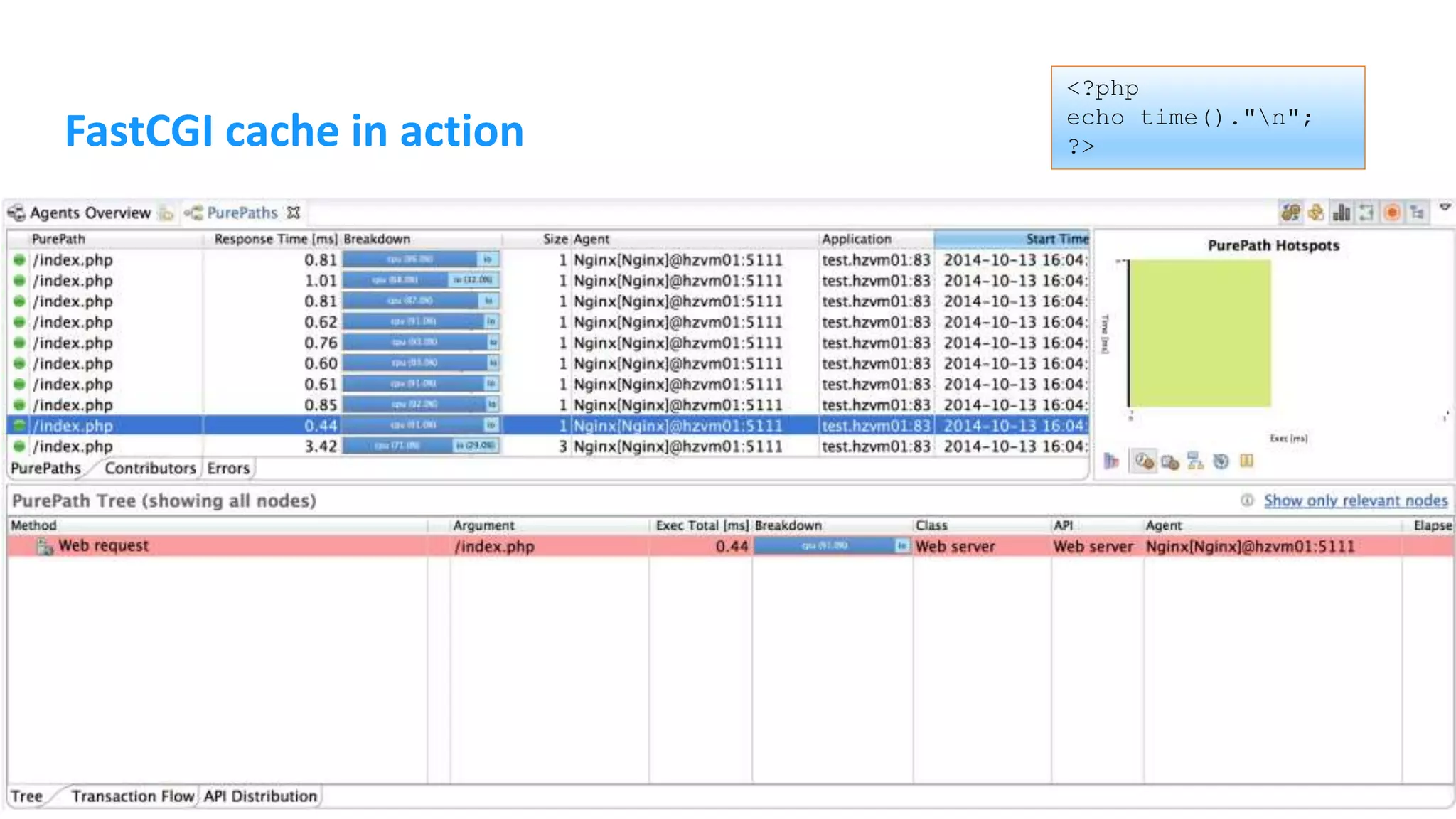
Task: Click green status dot of 3.42 ms row
Action: click(x=19, y=446)
